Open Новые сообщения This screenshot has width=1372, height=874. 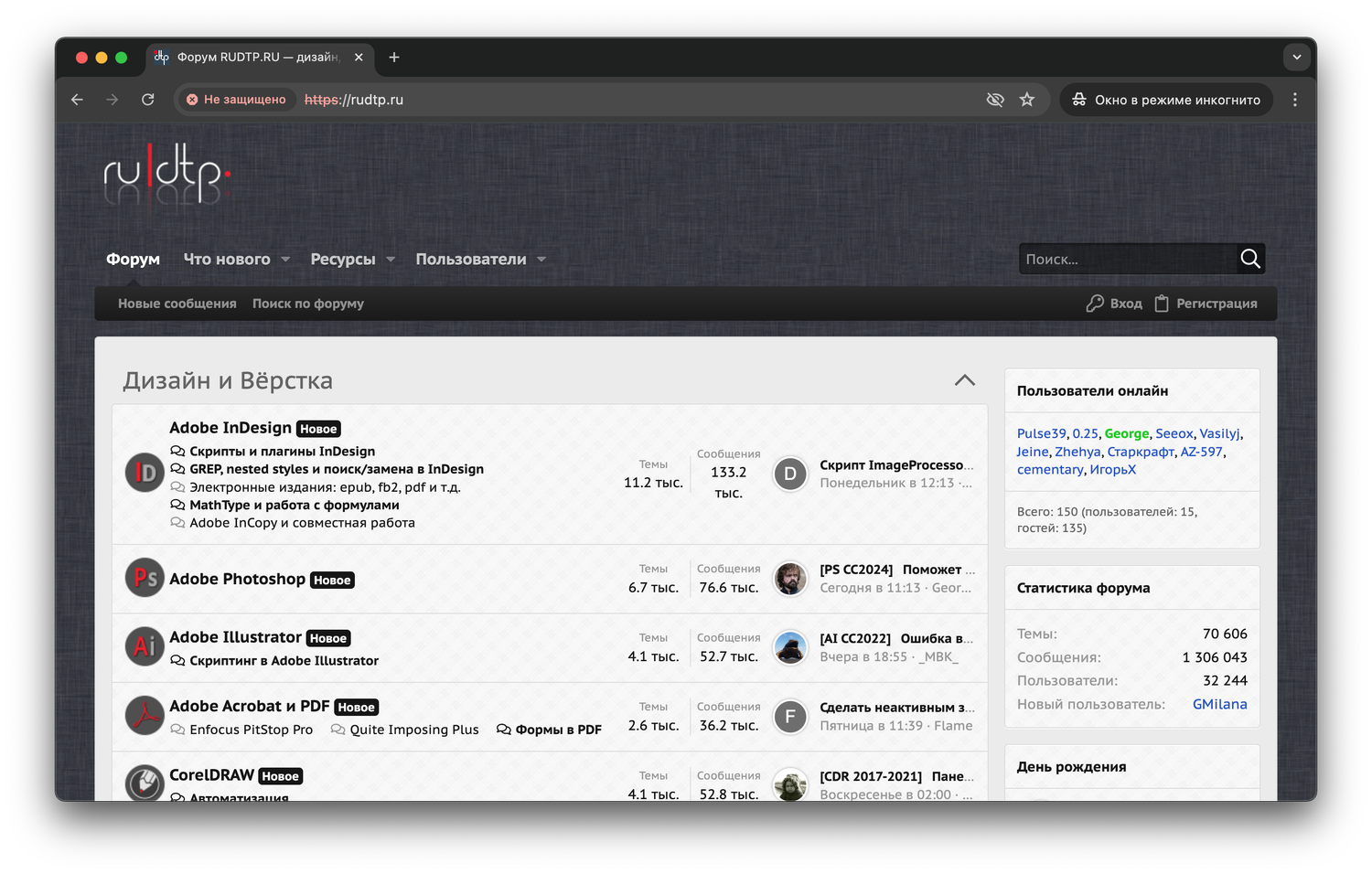(x=177, y=304)
